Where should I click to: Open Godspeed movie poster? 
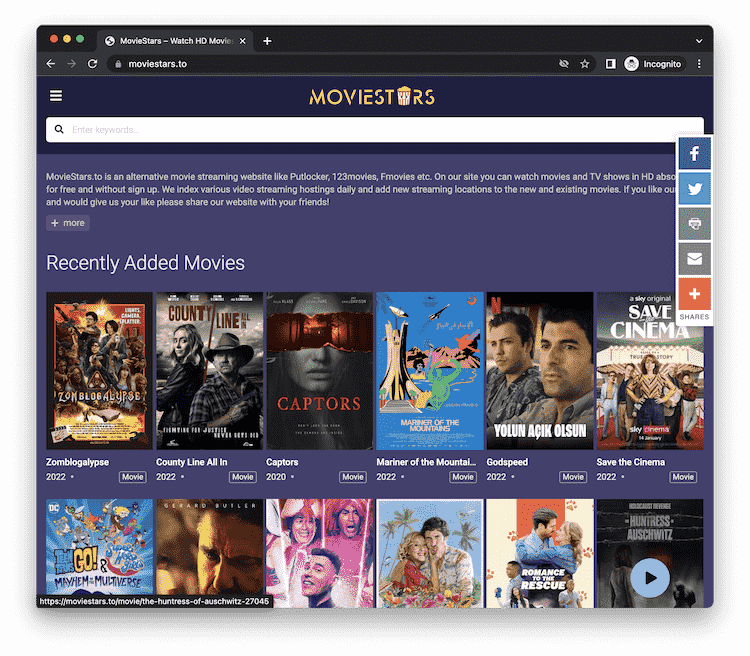pos(540,371)
